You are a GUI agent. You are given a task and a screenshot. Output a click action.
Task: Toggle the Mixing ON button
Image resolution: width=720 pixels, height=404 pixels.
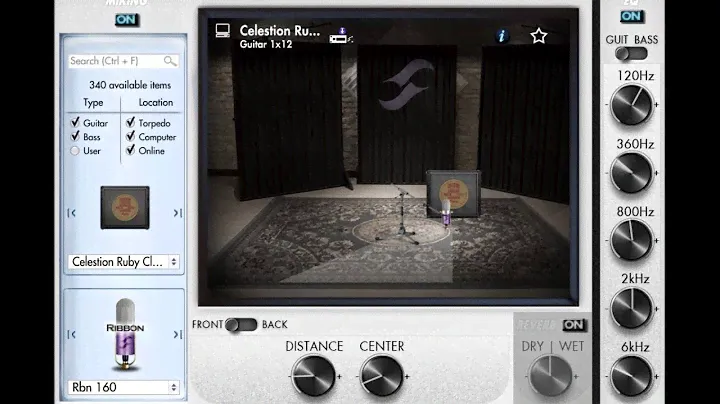[x=127, y=19]
